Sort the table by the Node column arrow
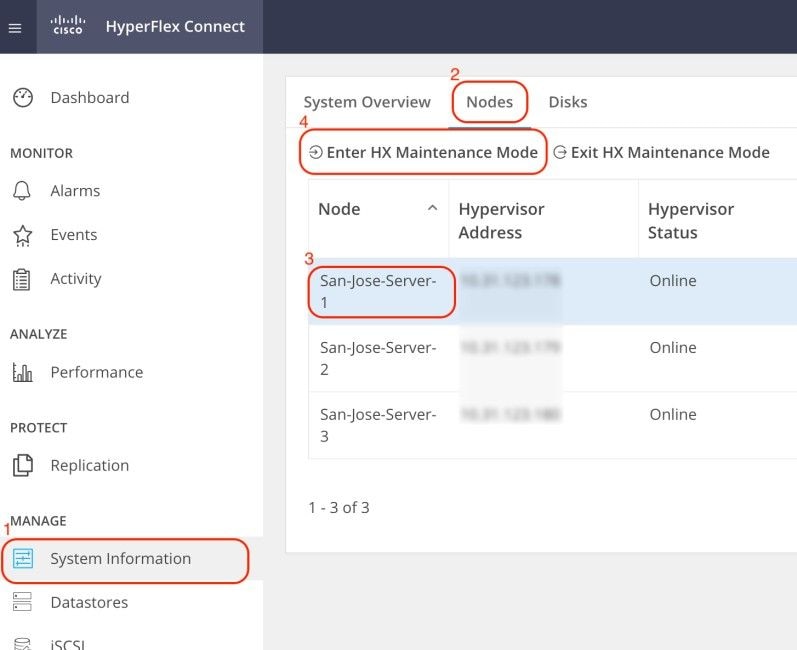 [x=433, y=208]
